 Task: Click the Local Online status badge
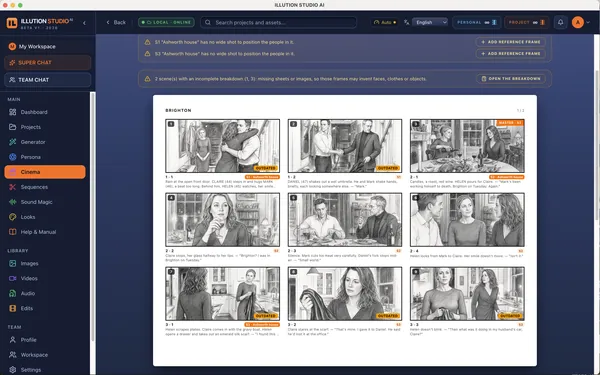point(166,22)
